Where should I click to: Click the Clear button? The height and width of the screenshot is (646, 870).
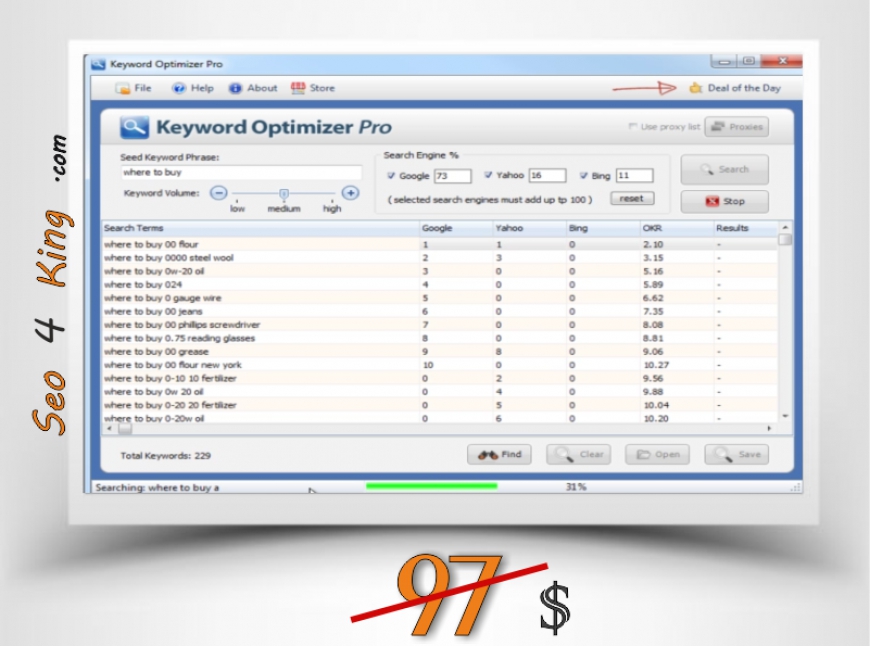point(579,455)
